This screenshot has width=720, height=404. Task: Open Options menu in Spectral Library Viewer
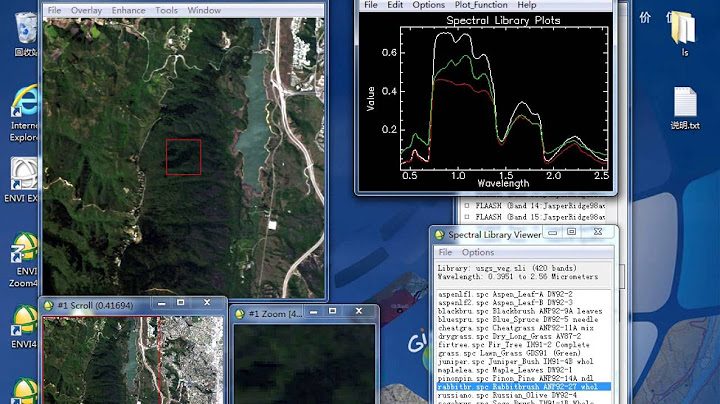pos(478,252)
